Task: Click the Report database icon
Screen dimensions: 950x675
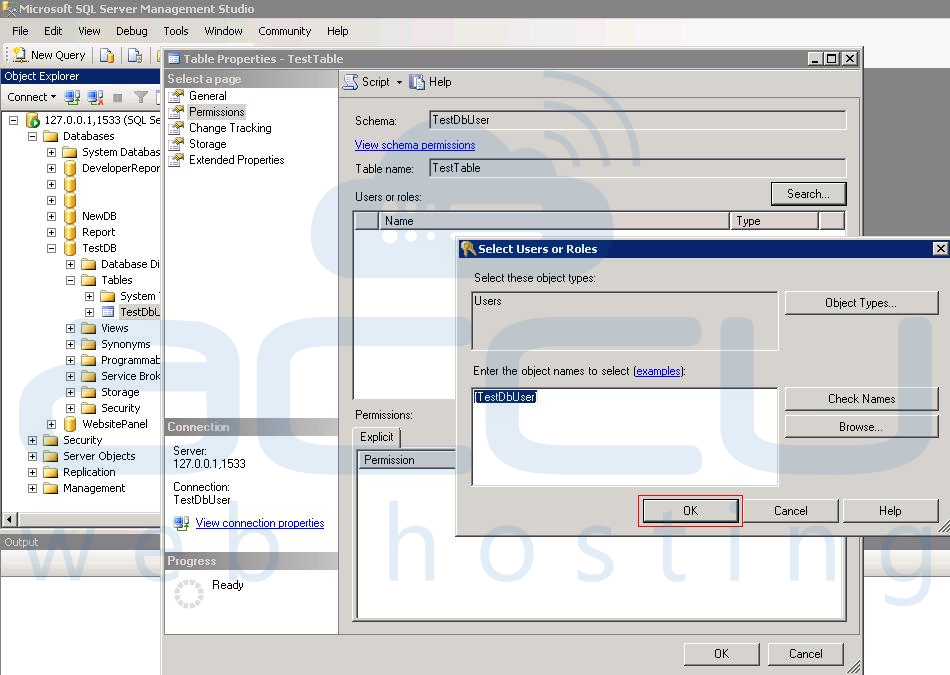Action: 70,232
